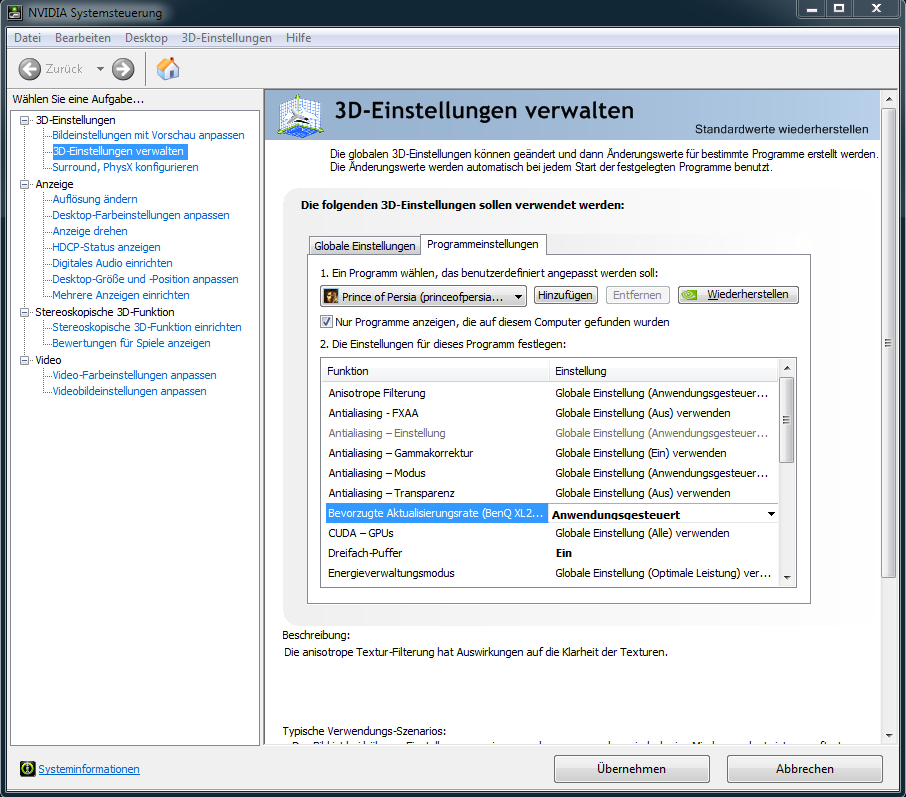Open Stereoskopische 3D-Funktion einrichten
Screen dimensions: 906x797
tap(147, 327)
